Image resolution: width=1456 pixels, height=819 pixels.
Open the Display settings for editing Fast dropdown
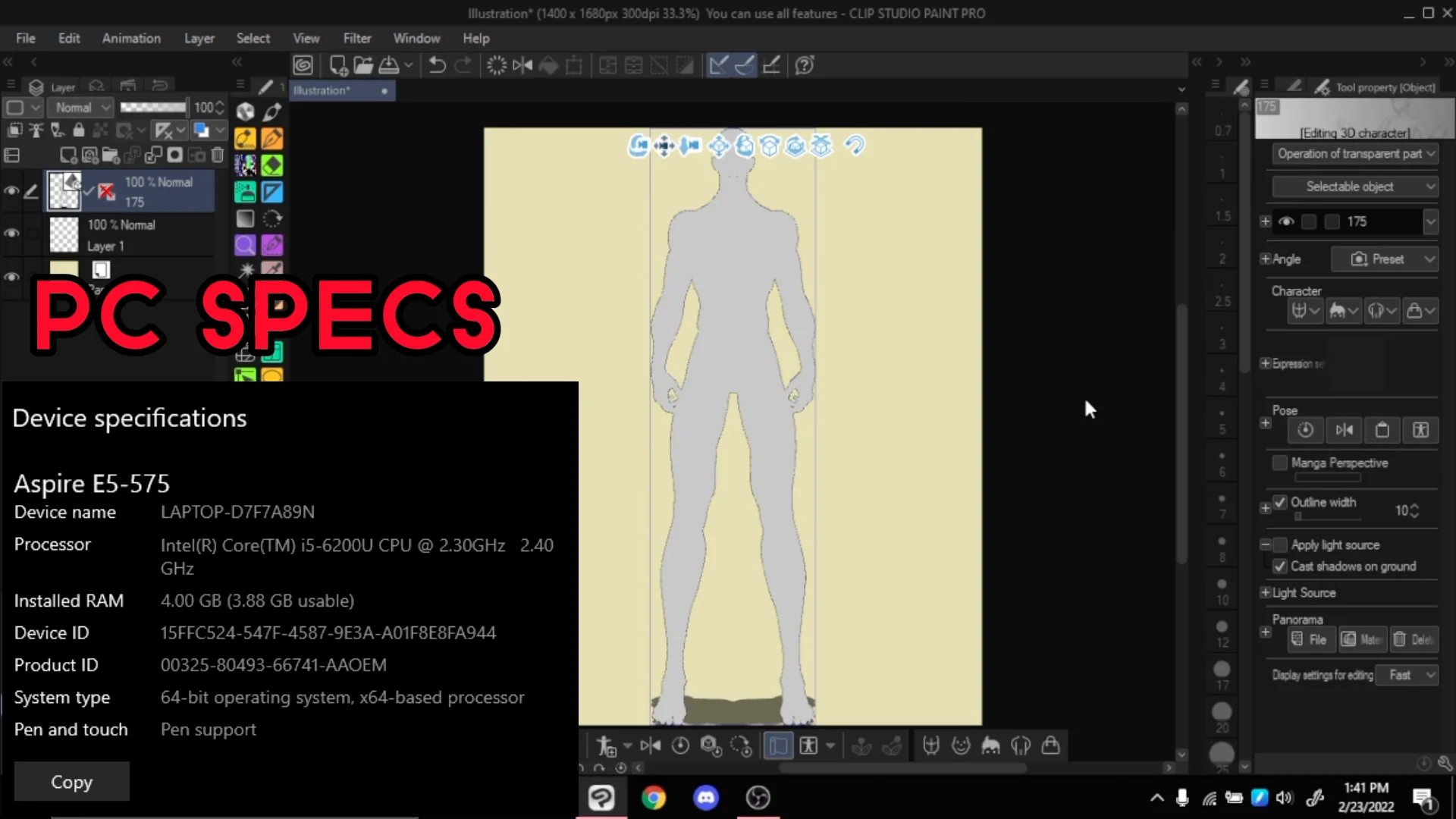click(x=1407, y=674)
